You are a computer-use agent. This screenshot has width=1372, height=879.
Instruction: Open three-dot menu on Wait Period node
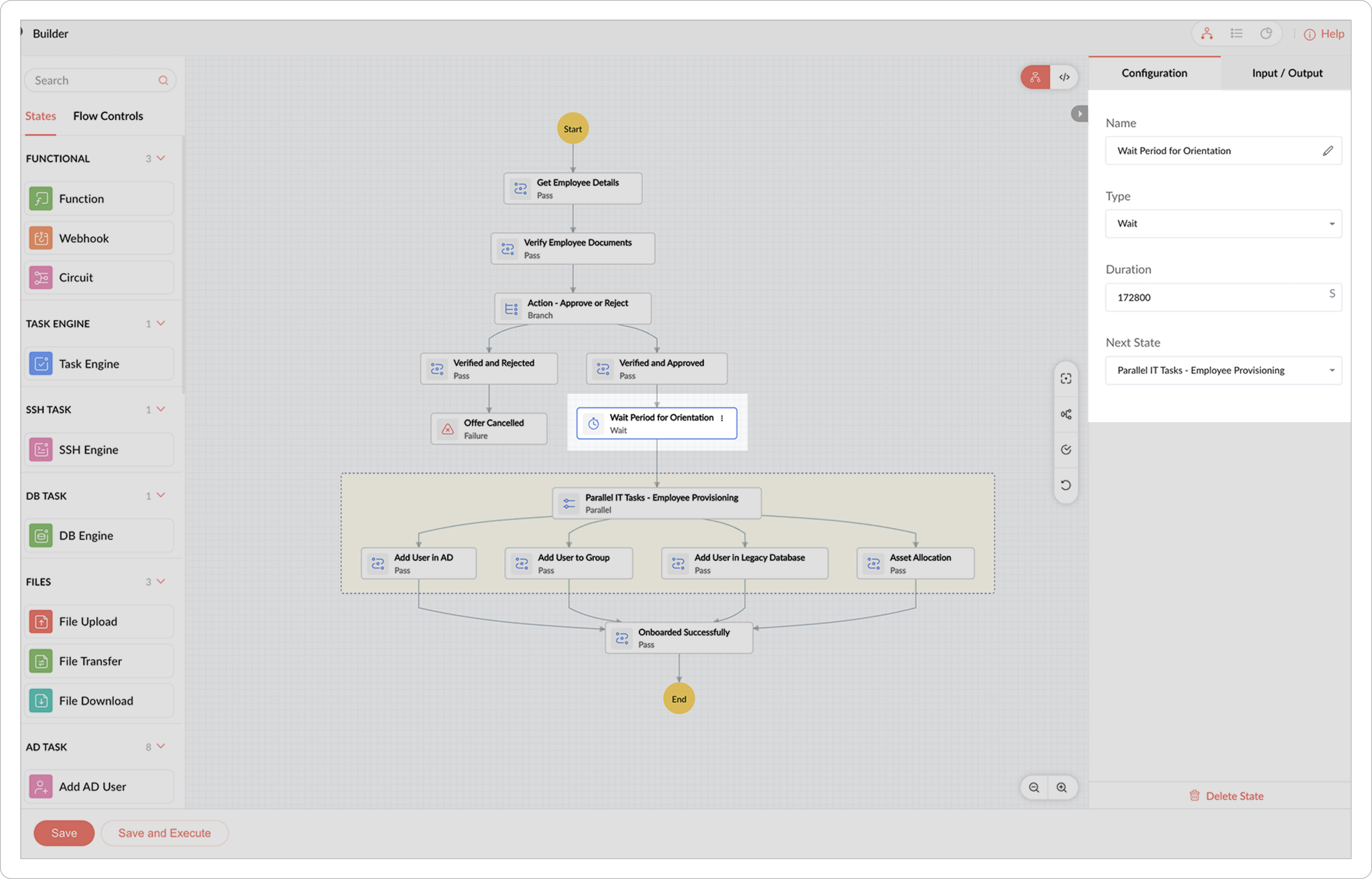pos(722,418)
